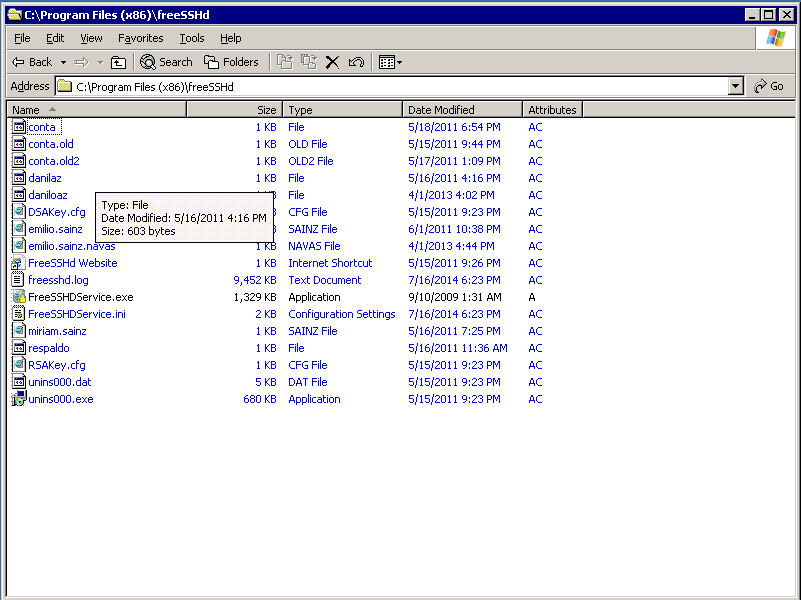Click the Move To toolbar icon
The height and width of the screenshot is (600, 801).
(x=285, y=62)
